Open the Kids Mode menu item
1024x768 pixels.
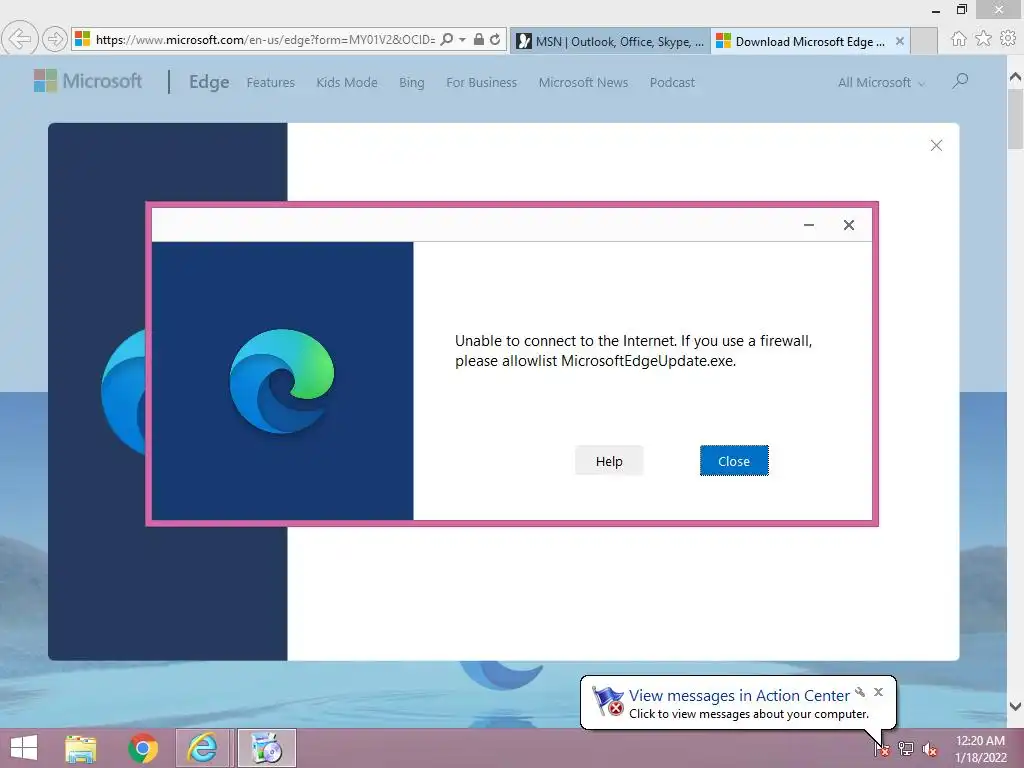click(x=347, y=83)
